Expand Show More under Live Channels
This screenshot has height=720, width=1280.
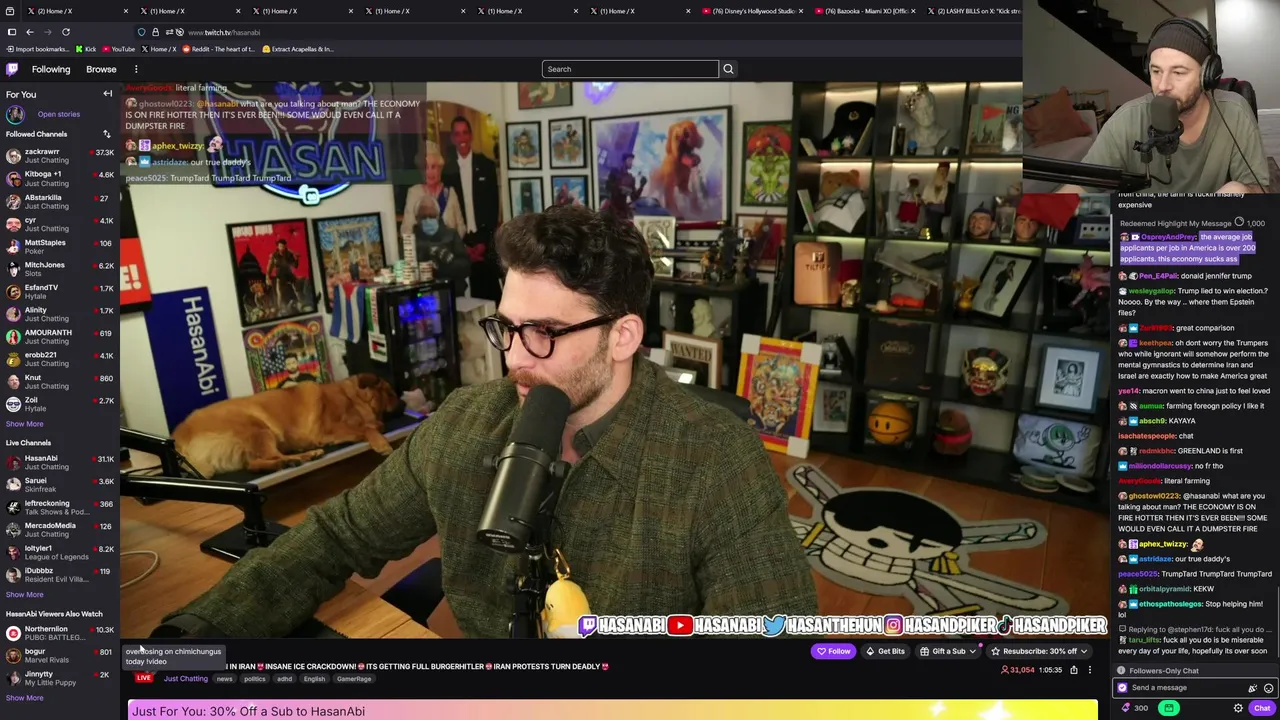[x=25, y=595]
